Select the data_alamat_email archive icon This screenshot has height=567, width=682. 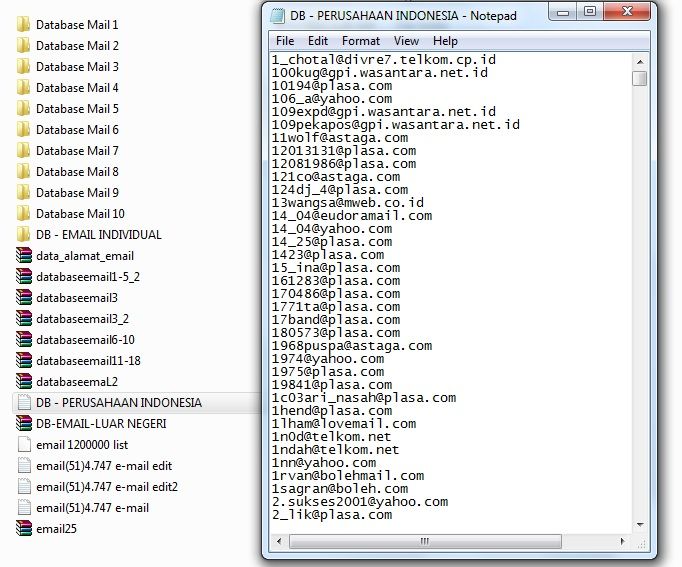(x=24, y=256)
